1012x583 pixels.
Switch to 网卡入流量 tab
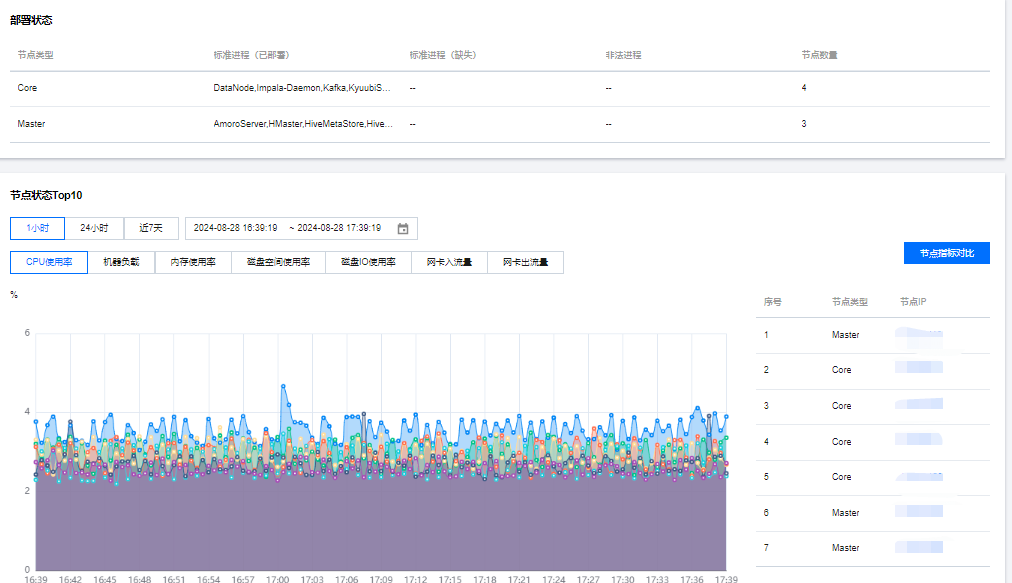pyautogui.click(x=449, y=262)
